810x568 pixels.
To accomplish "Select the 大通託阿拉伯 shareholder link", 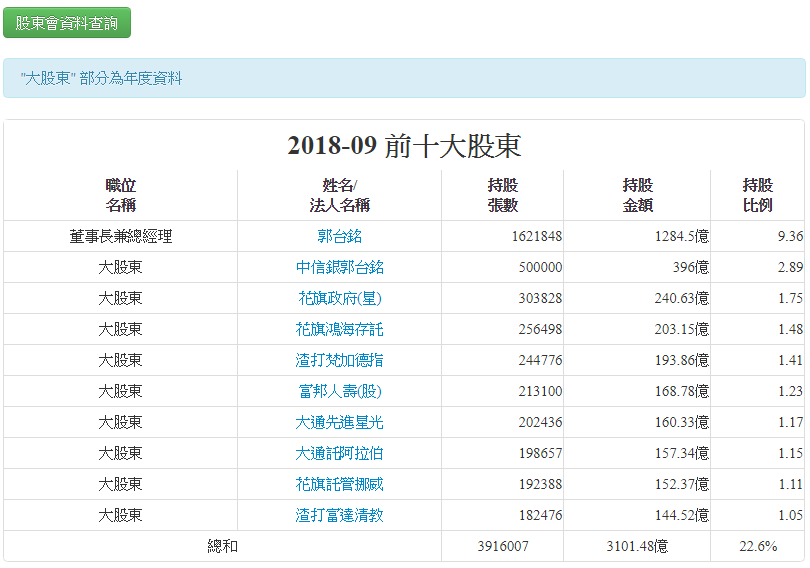I will pos(340,453).
